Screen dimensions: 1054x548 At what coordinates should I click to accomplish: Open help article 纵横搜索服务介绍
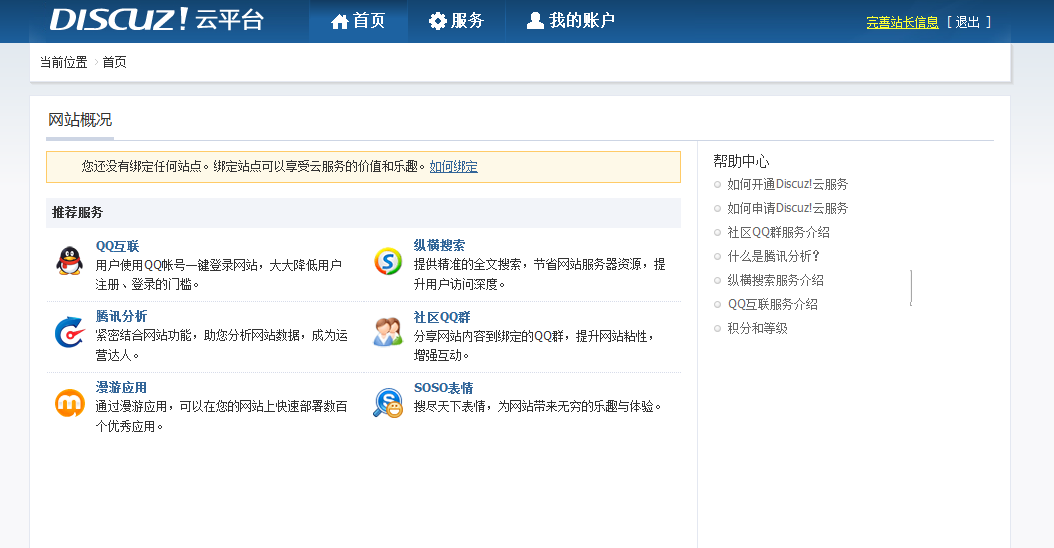click(775, 280)
